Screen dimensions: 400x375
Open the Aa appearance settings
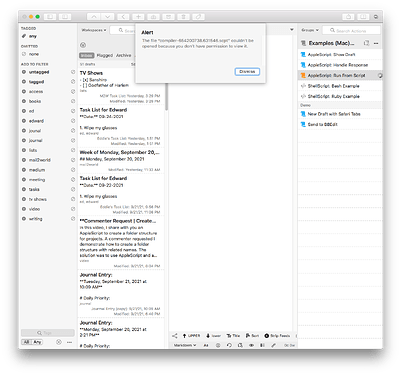(206, 345)
